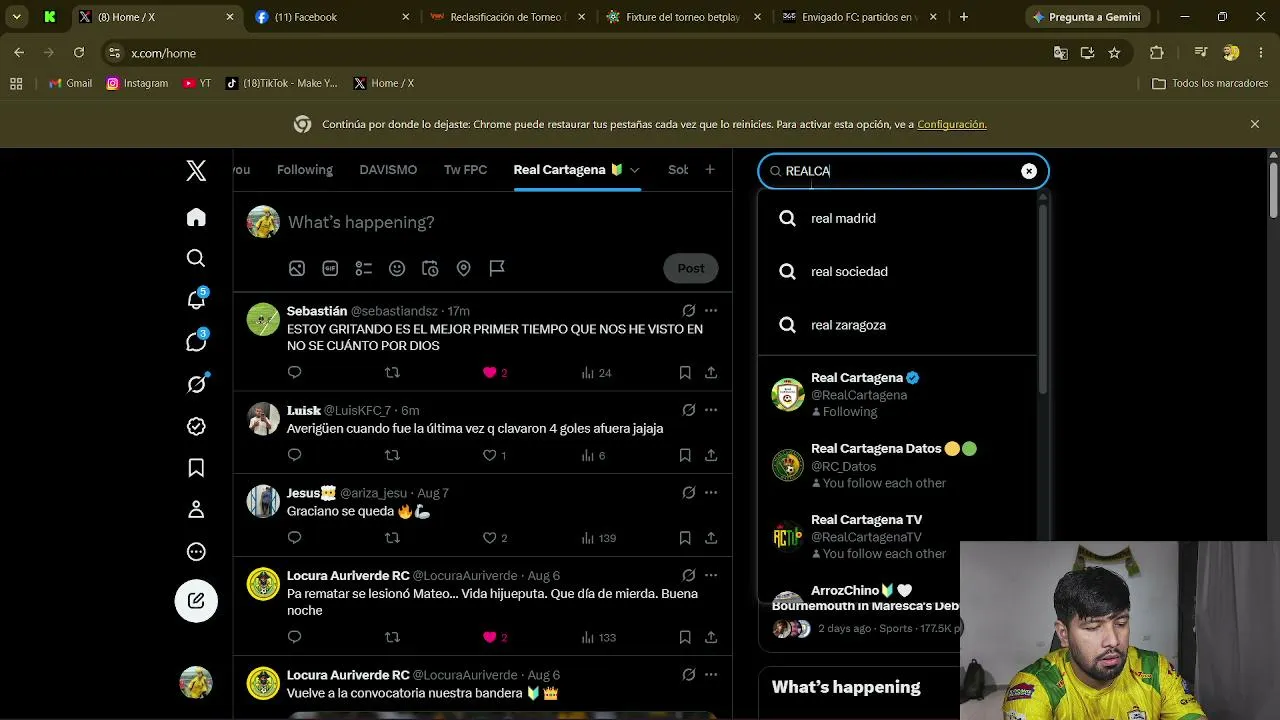
Task: Dismiss the Chrome restore tabs banner
Action: tap(1255, 124)
